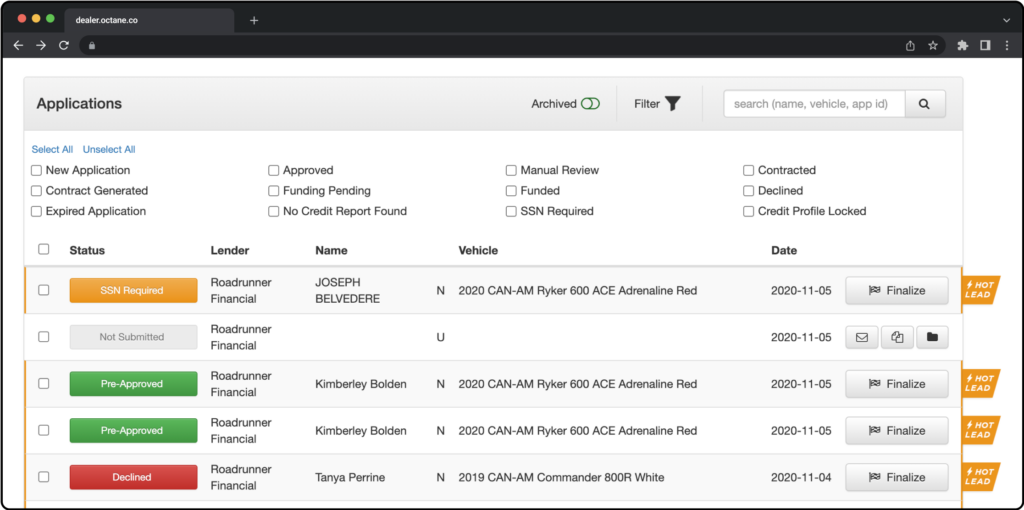Image resolution: width=1024 pixels, height=510 pixels.
Task: Click the magnifying glass search button
Action: (925, 104)
